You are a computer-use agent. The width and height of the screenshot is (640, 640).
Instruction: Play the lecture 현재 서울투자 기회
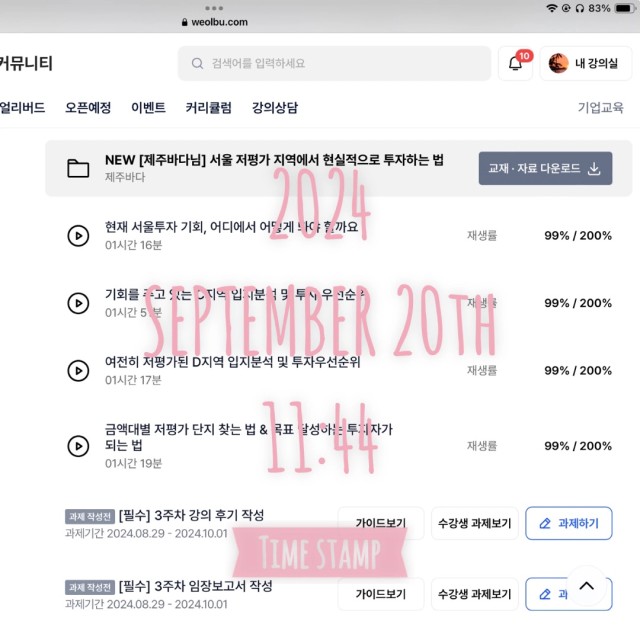tap(78, 236)
